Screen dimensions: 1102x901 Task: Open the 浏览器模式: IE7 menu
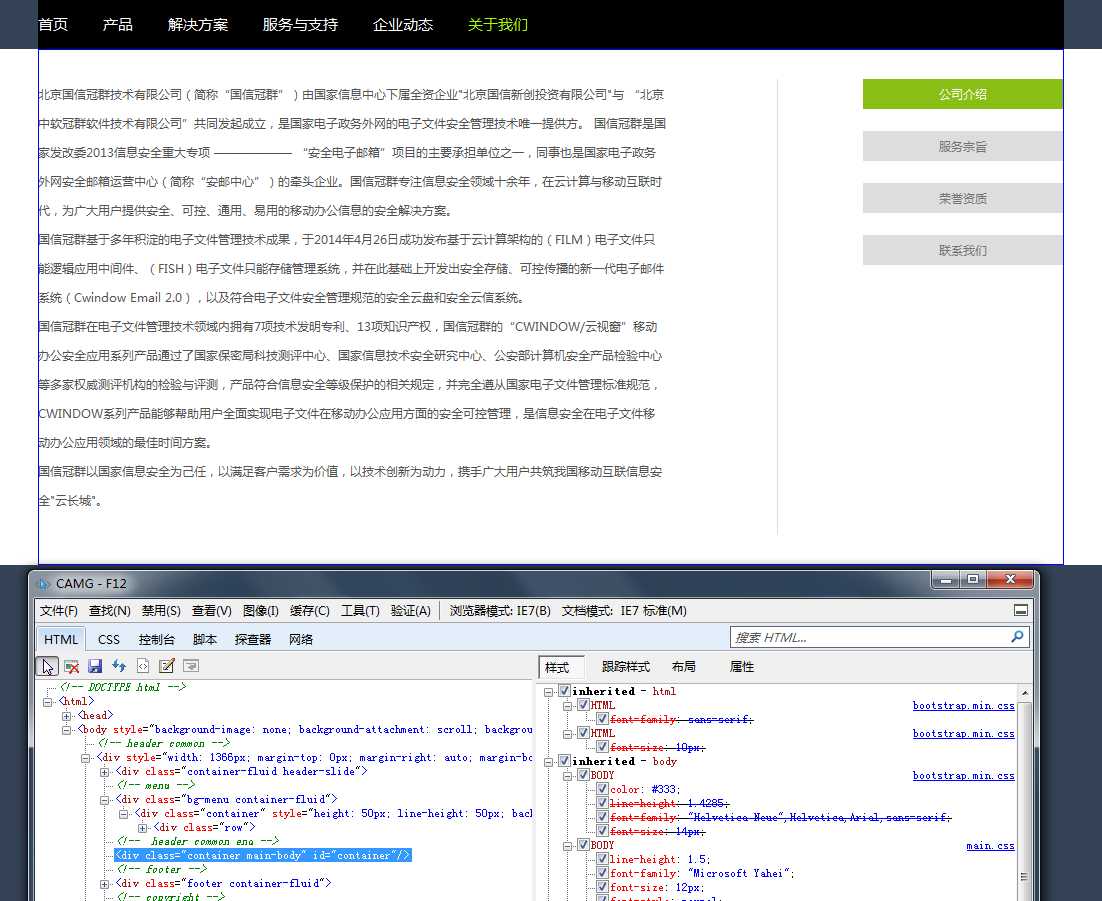tap(500, 611)
